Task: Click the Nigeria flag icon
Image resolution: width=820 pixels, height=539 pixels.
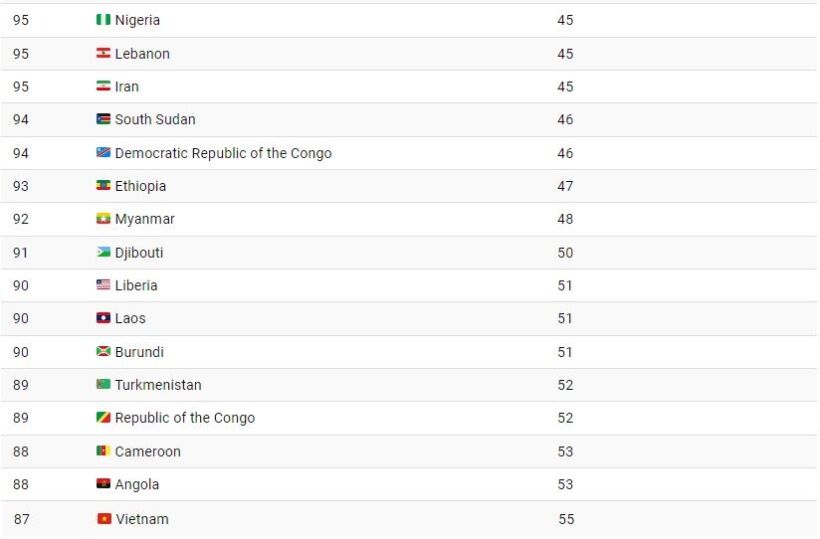Action: point(103,20)
